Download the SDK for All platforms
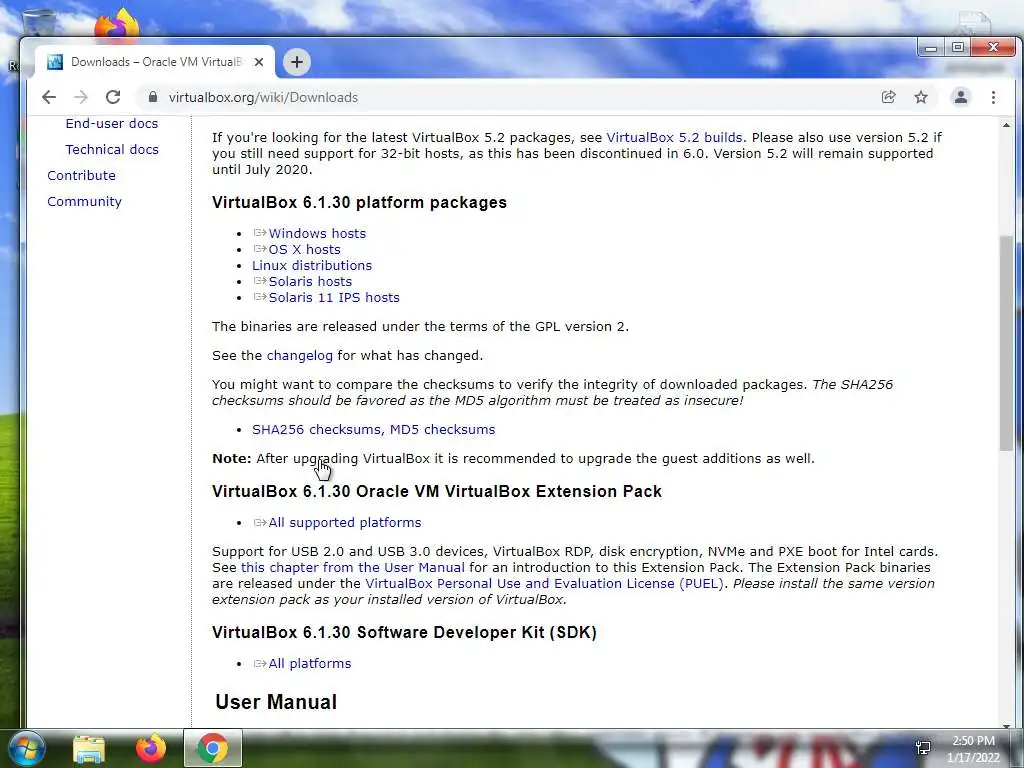This screenshot has height=768, width=1024. tap(310, 664)
